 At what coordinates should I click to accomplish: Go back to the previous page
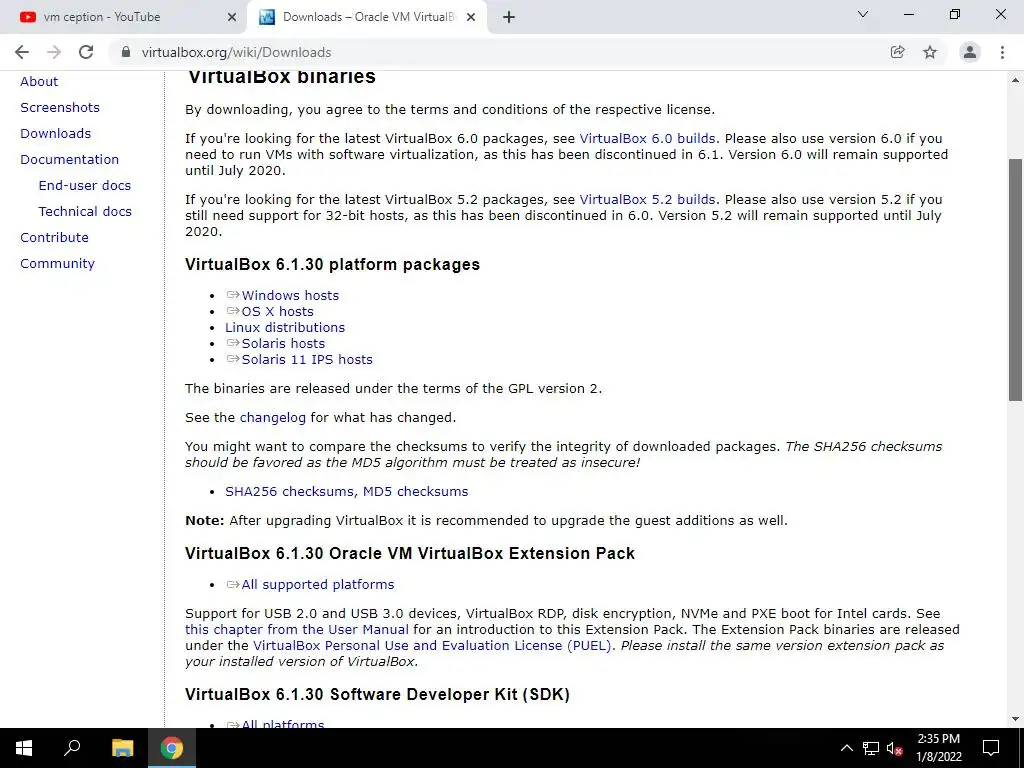(x=22, y=52)
